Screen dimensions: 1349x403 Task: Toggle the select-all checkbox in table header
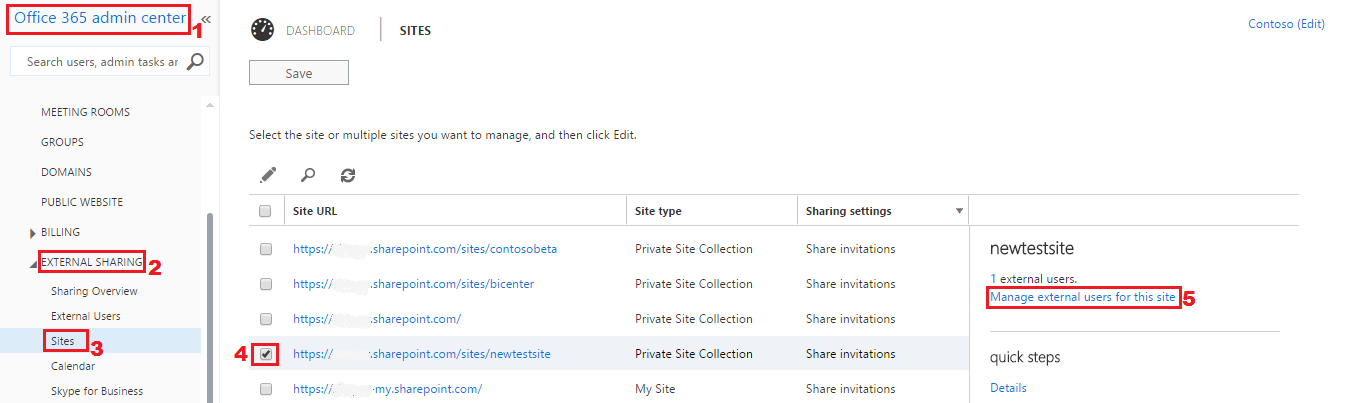click(x=265, y=211)
